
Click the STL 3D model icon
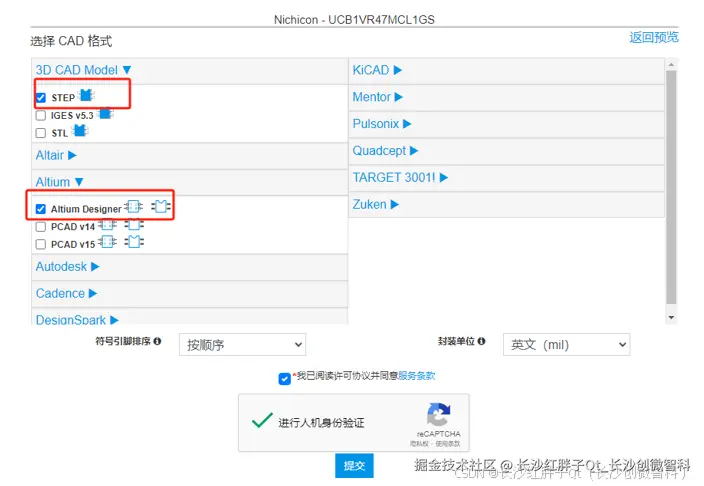(80, 131)
